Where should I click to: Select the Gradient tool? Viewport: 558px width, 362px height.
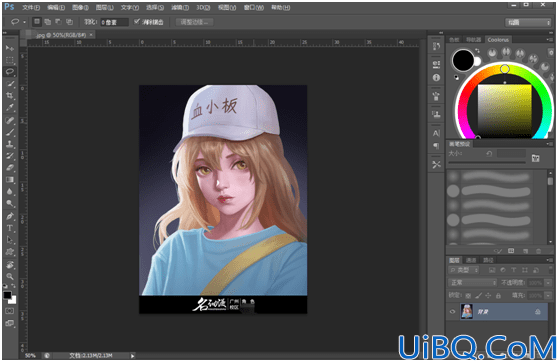click(x=10, y=179)
